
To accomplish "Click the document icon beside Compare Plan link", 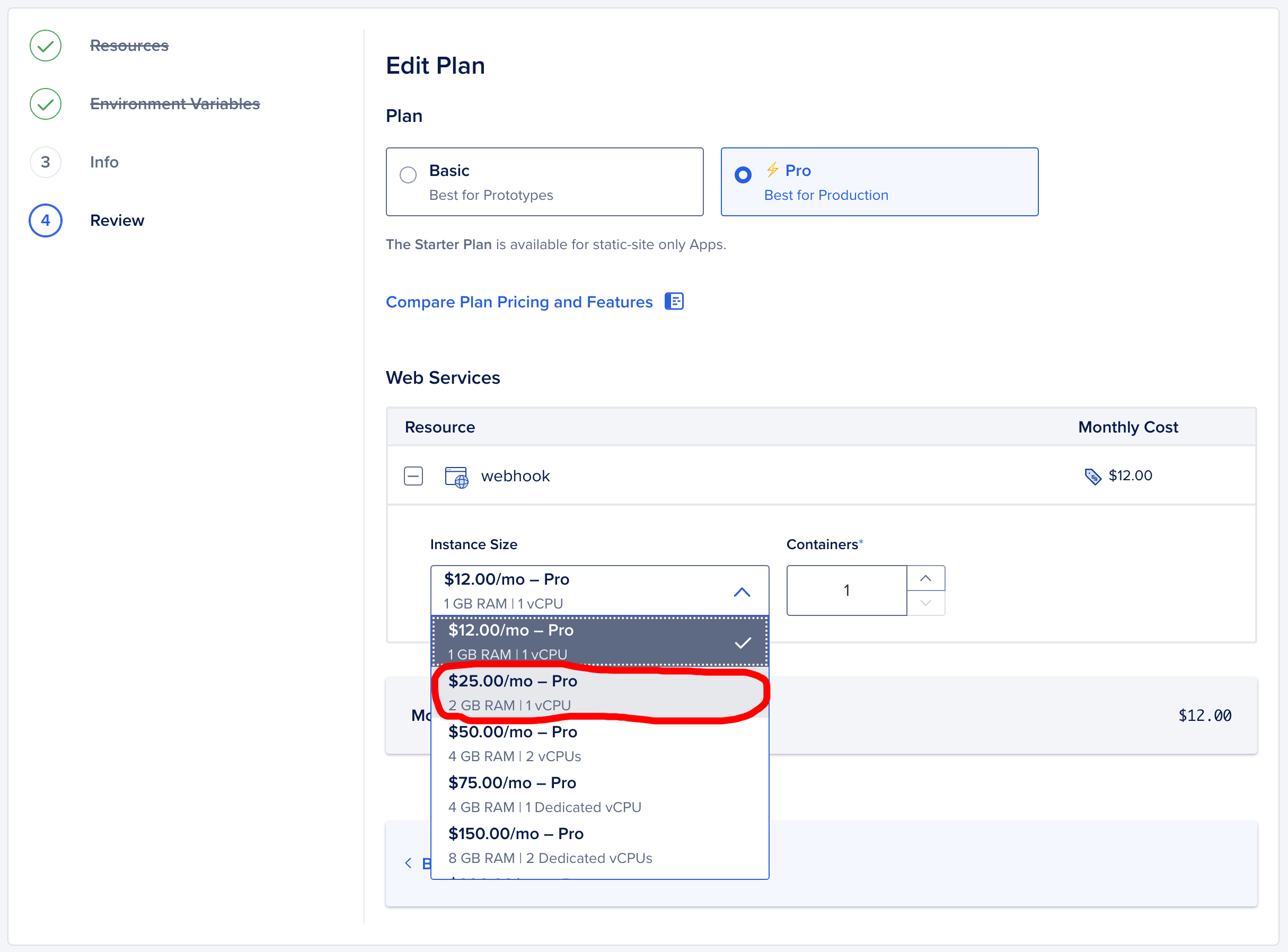I will click(x=674, y=301).
